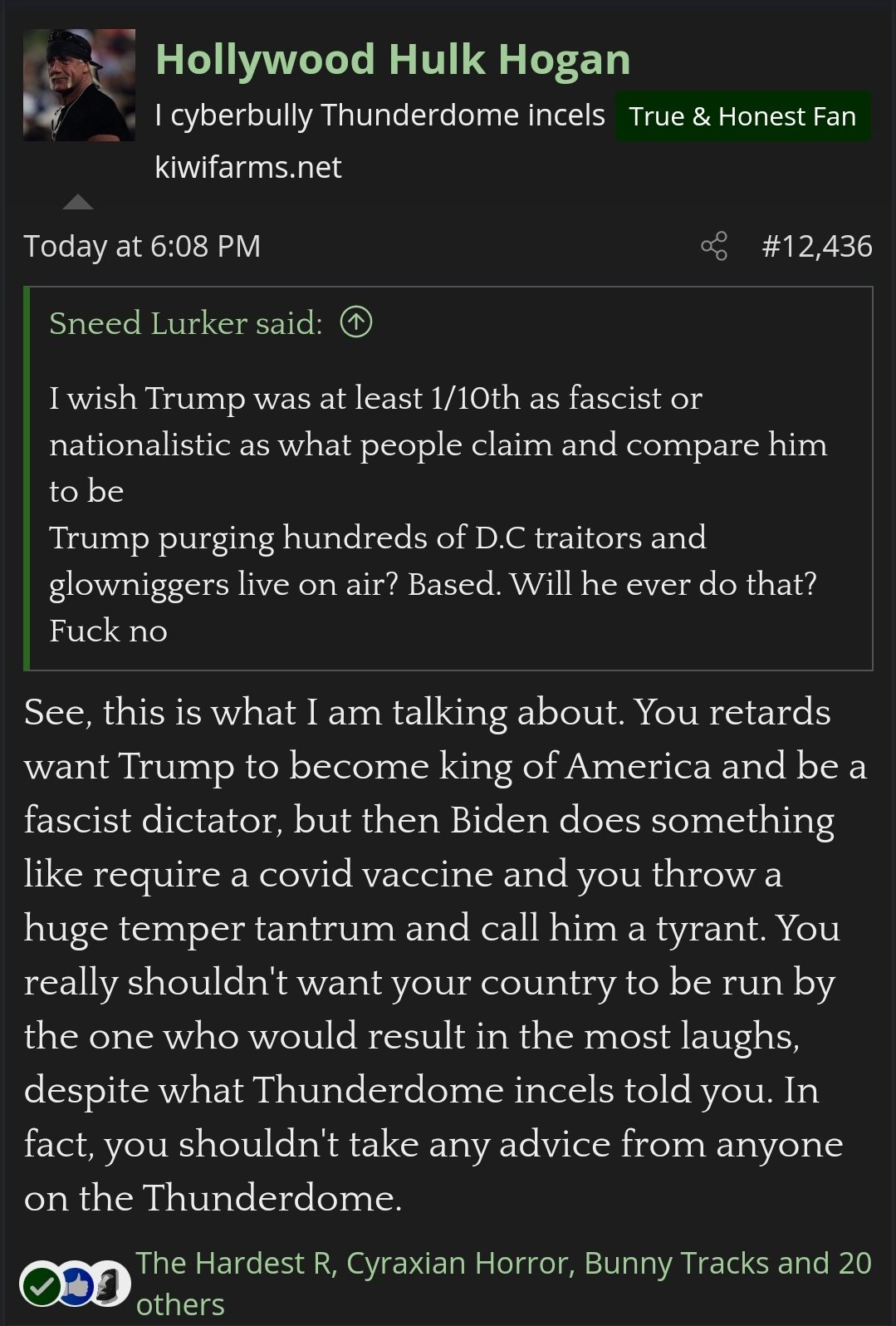
Task: Open 'Cyraxian Horror' reactor profile
Action: pos(458,1263)
